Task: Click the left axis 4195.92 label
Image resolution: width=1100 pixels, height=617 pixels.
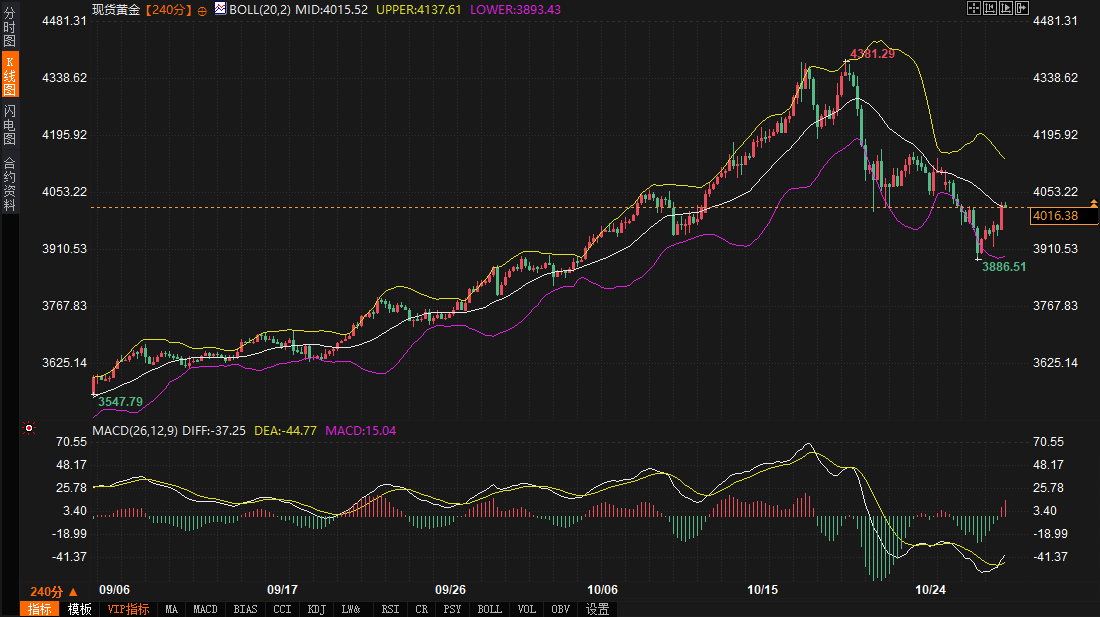Action: coord(65,135)
